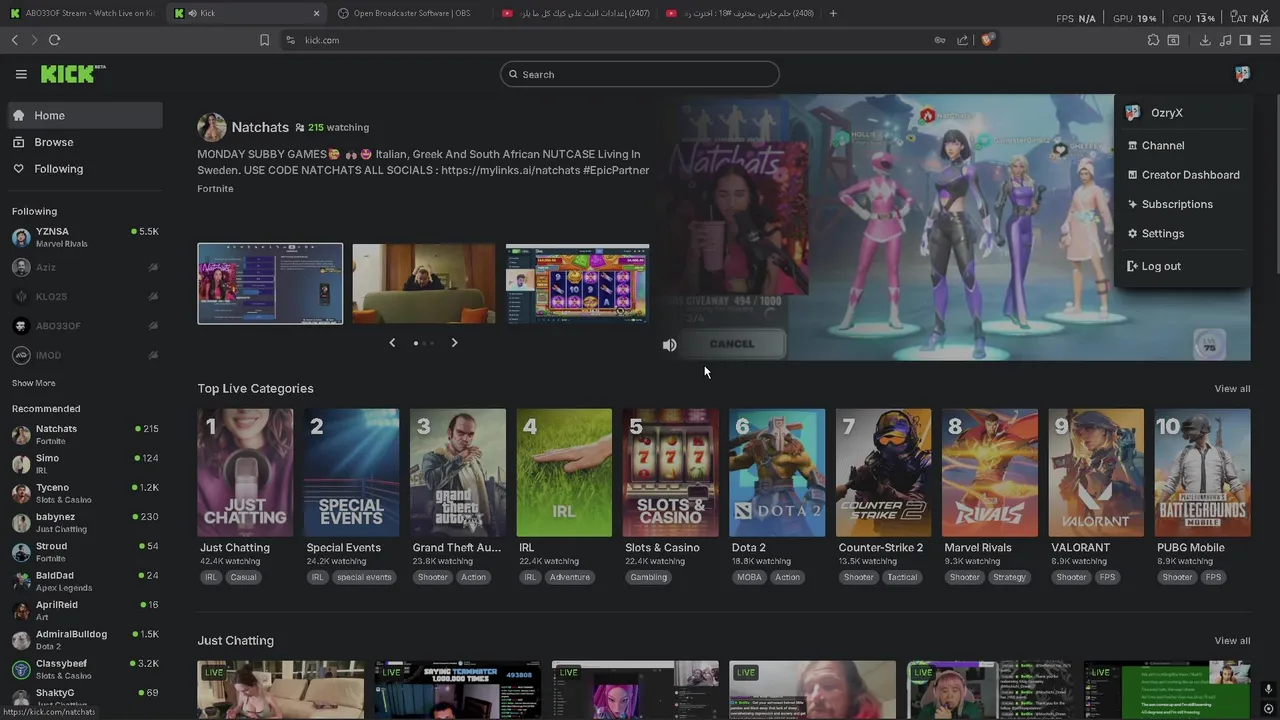Open the PUBG Mobile category card
The image size is (1280, 720).
[1202, 473]
